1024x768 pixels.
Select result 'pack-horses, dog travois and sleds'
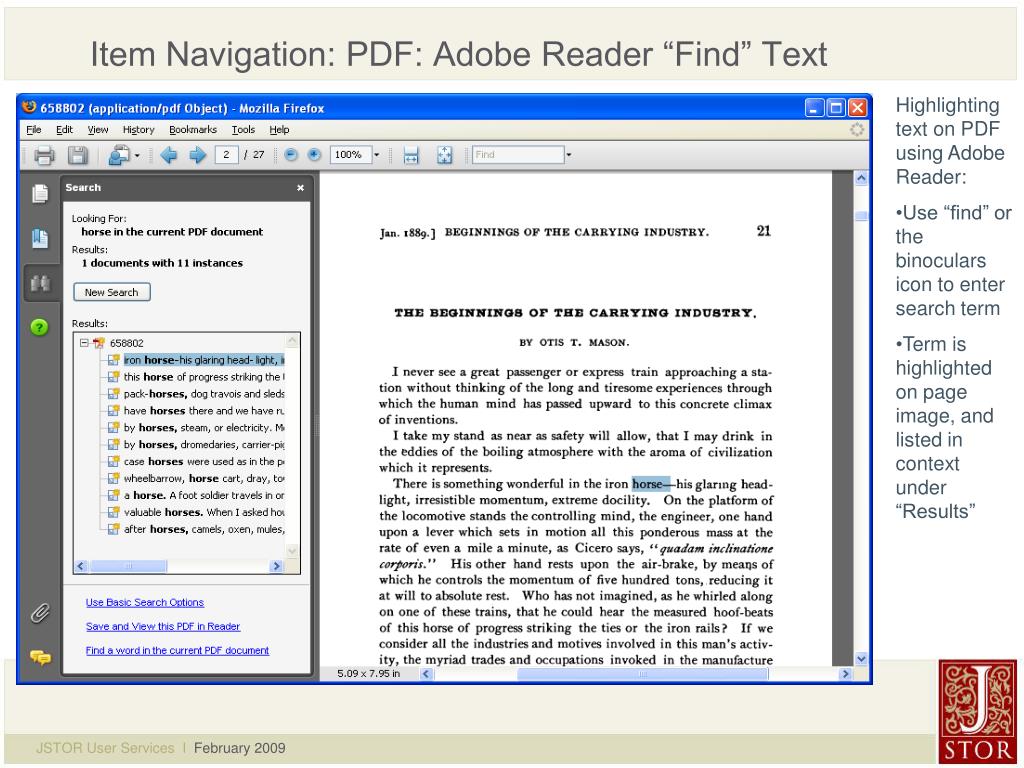point(204,394)
